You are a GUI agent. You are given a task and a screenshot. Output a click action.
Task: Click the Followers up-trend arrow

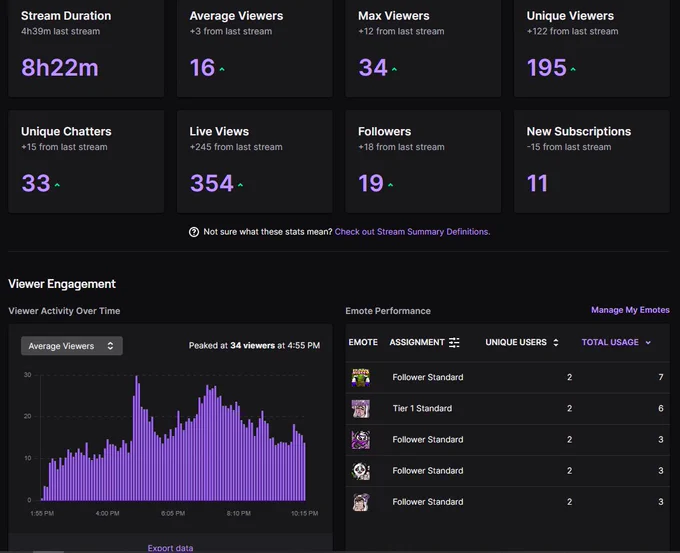(x=390, y=185)
